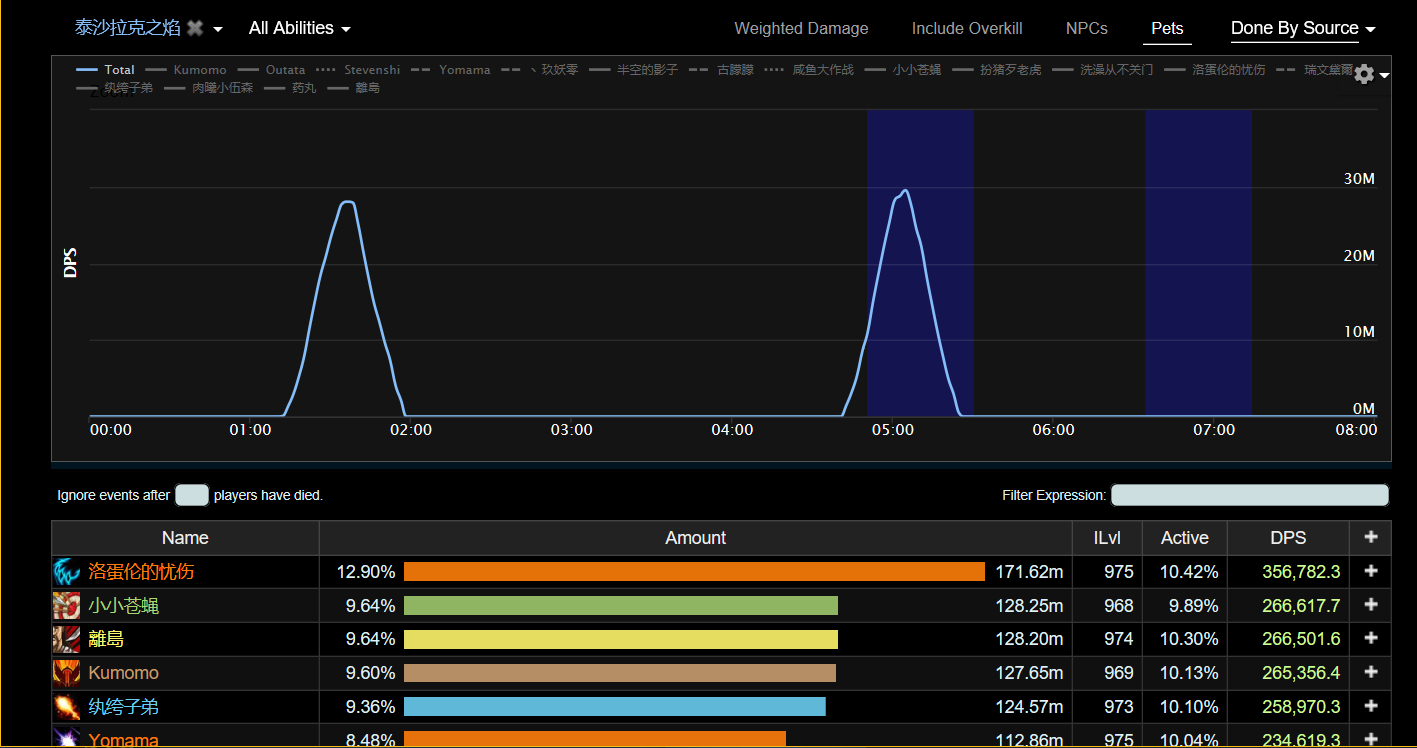Remove the 泰沙拉克之焰 filter via X icon
Viewport: 1417px width, 748px height.
click(195, 28)
